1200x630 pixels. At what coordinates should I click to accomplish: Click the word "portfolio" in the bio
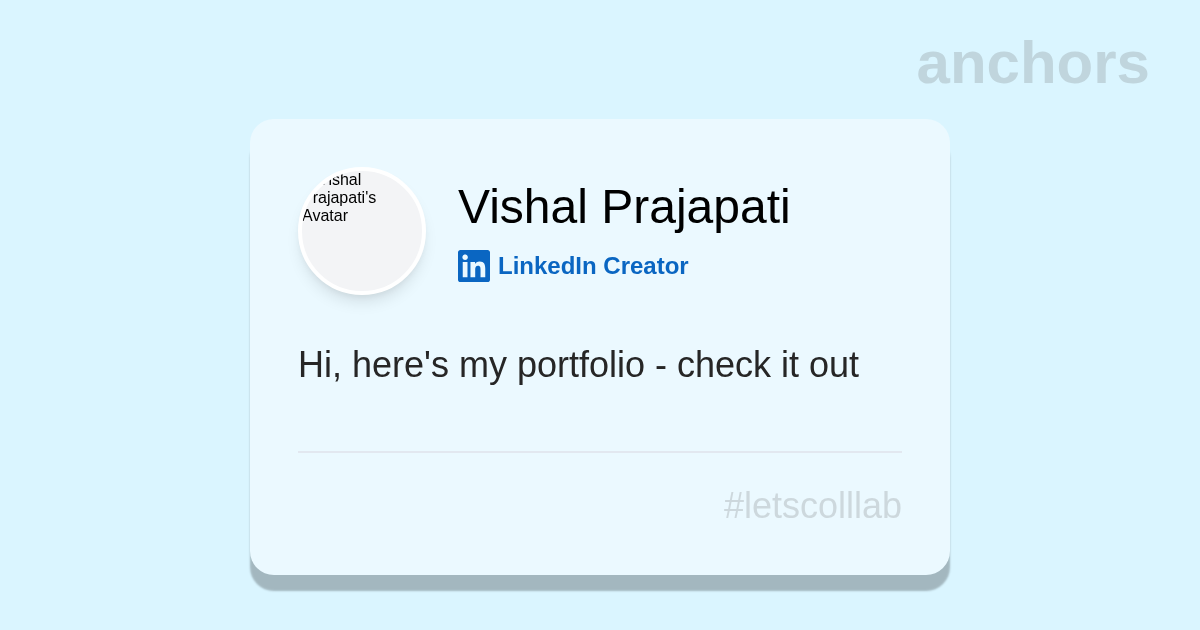click(580, 365)
